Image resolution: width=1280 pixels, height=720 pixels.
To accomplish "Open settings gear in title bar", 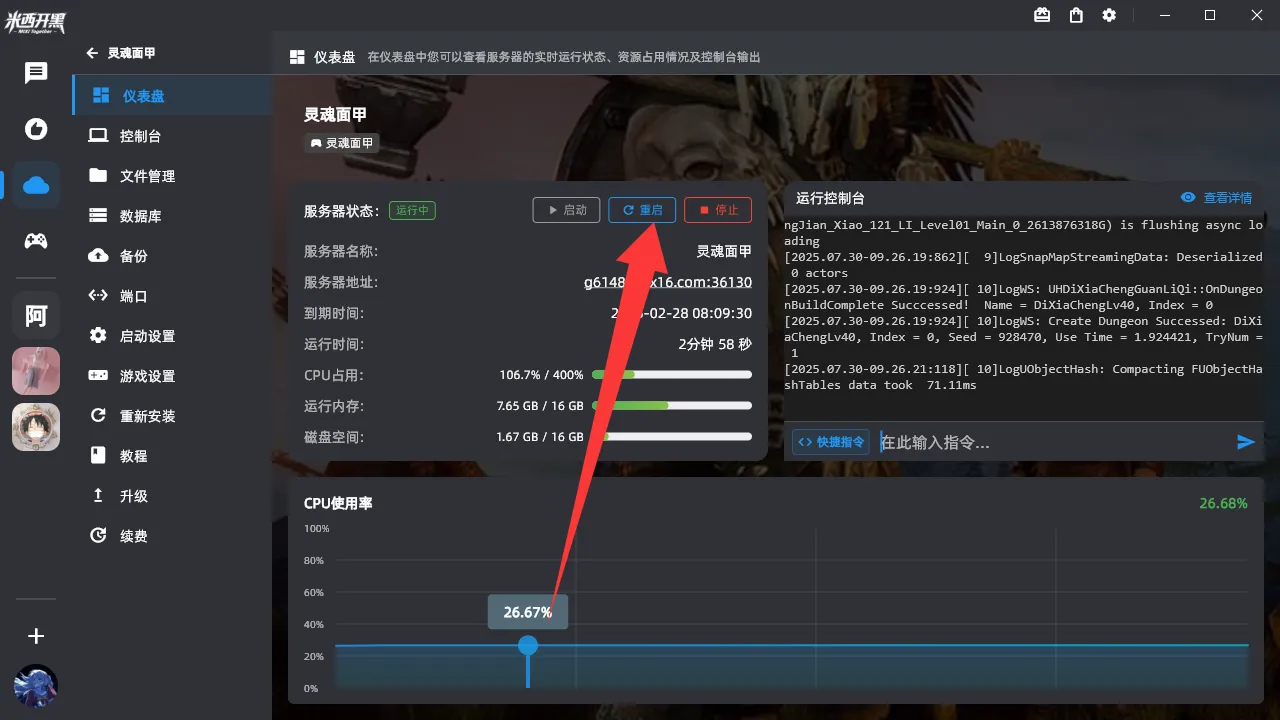I will click(1109, 15).
